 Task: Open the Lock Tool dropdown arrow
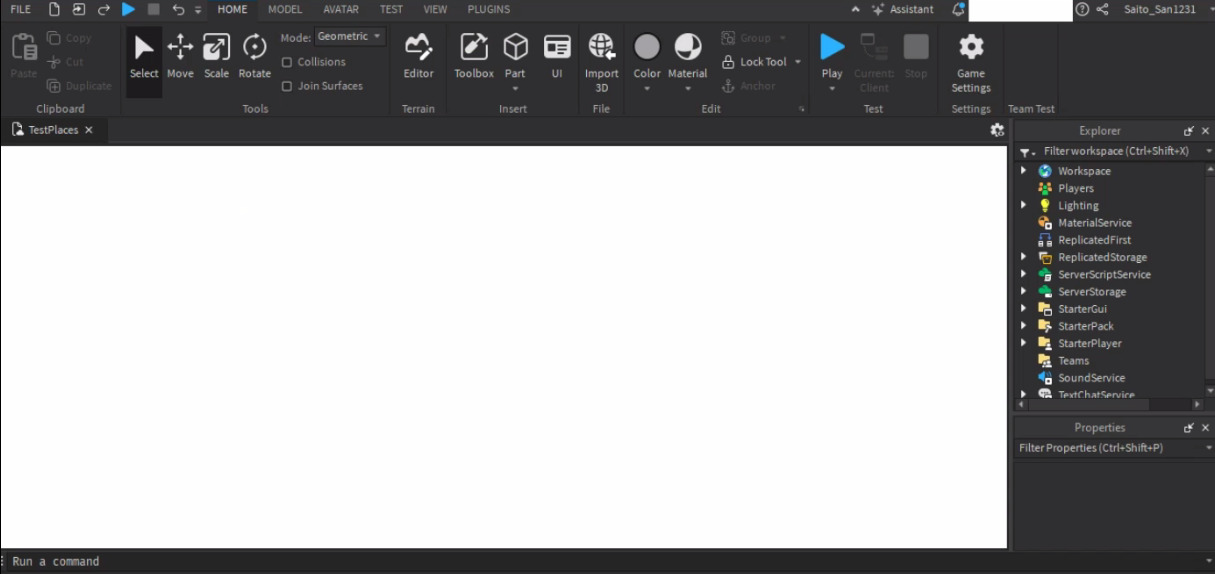[x=798, y=62]
